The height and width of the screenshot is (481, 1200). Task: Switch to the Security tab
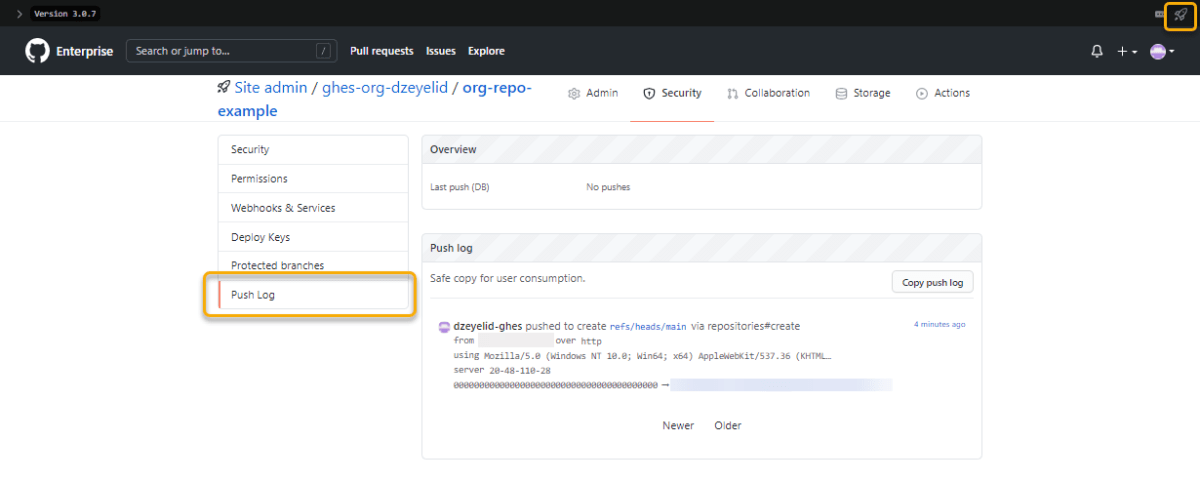pos(672,93)
